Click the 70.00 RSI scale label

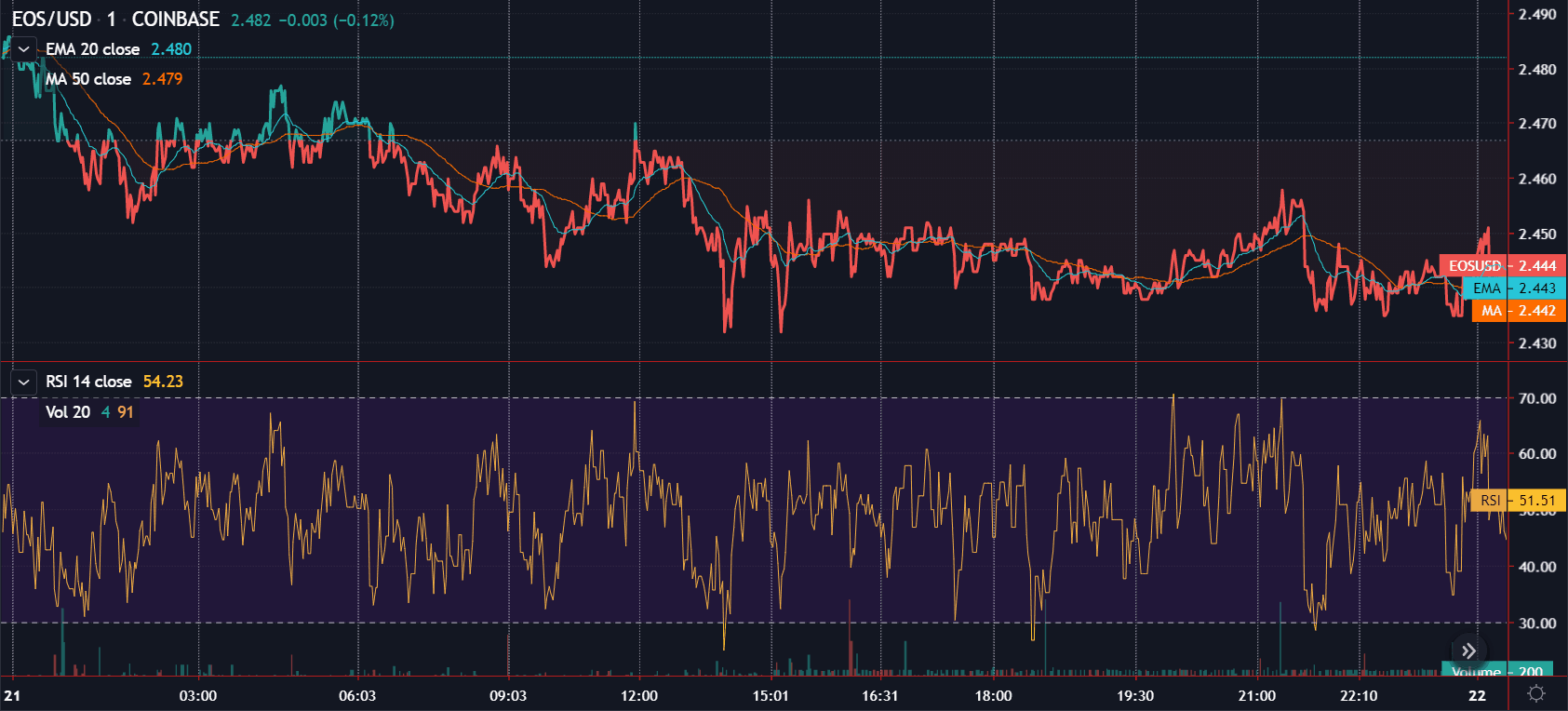tap(1537, 398)
